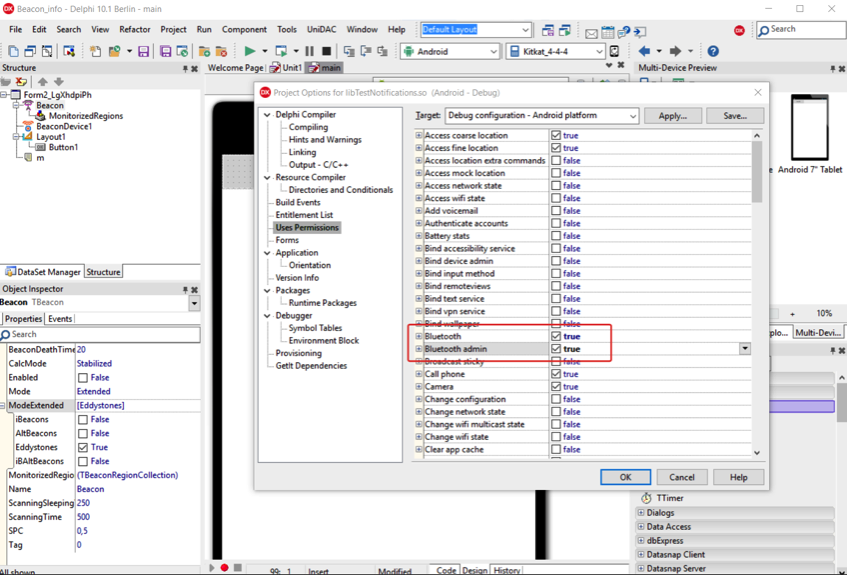
Task: Click the Object Inspector search field
Action: pyautogui.click(x=100, y=334)
